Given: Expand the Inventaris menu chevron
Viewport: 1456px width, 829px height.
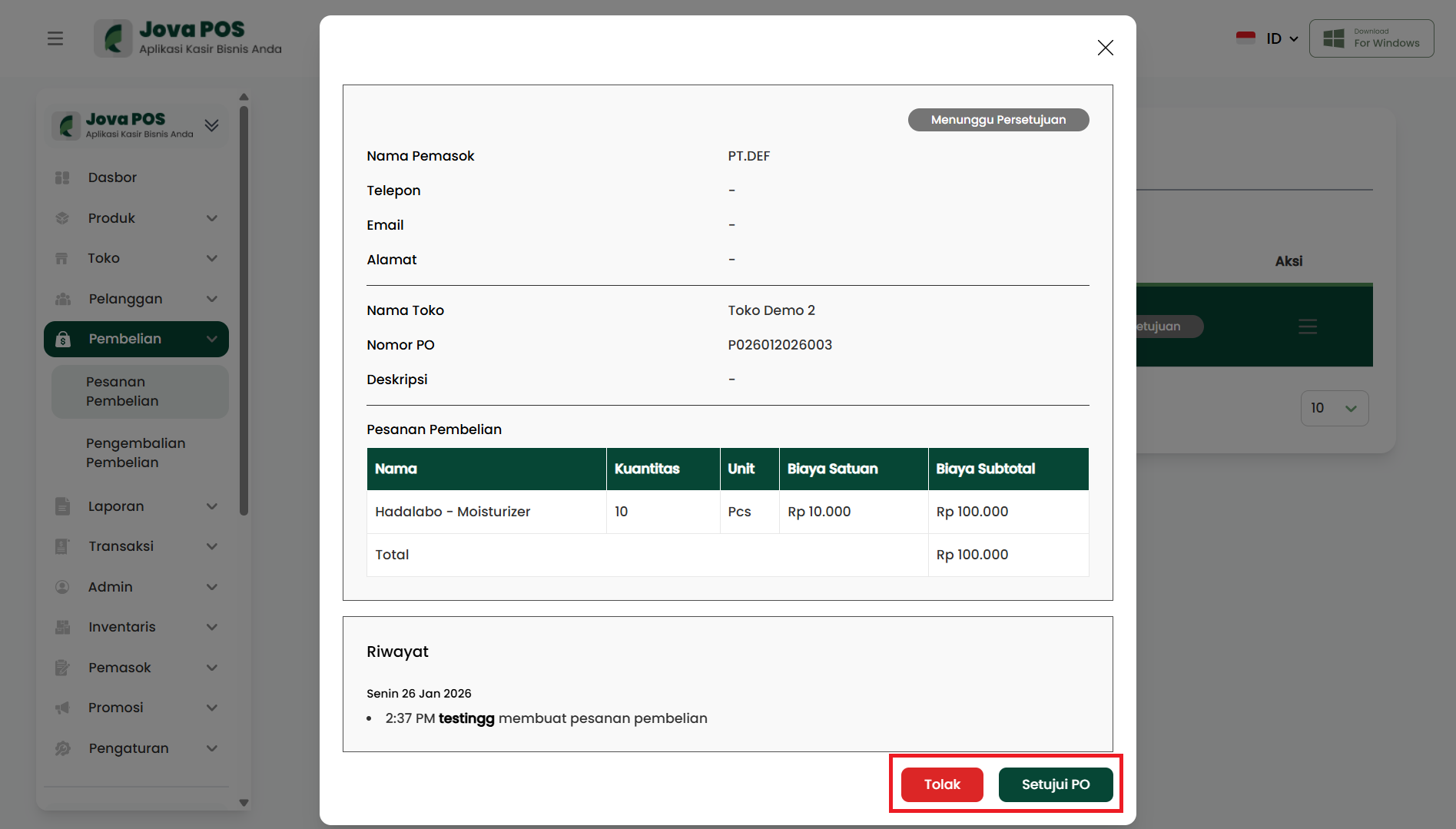Looking at the screenshot, I should pyautogui.click(x=212, y=627).
